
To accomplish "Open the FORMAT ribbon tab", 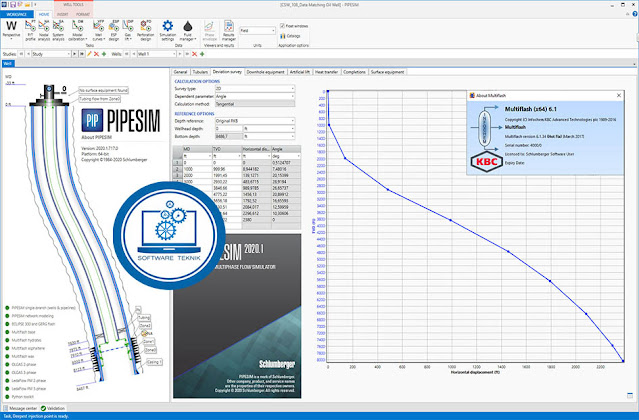I will 83,14.
